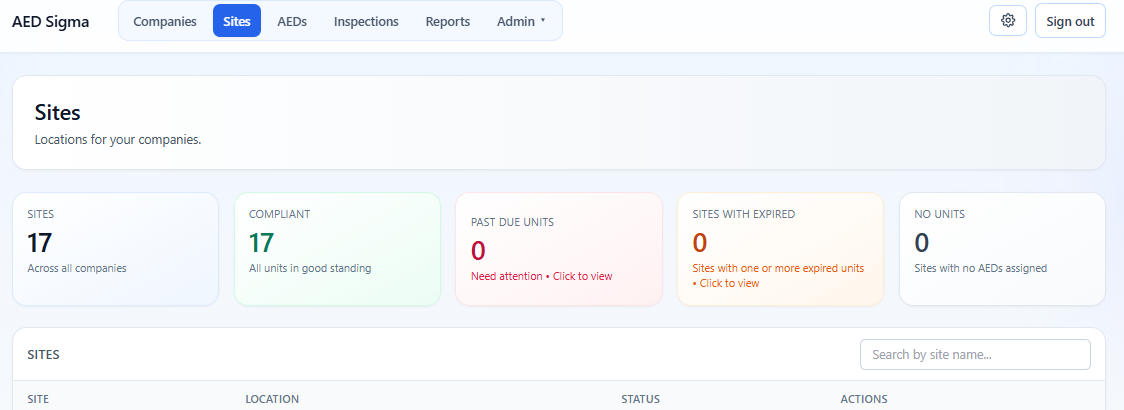Open the Past Due Units card
1124x410 pixels.
tap(559, 249)
